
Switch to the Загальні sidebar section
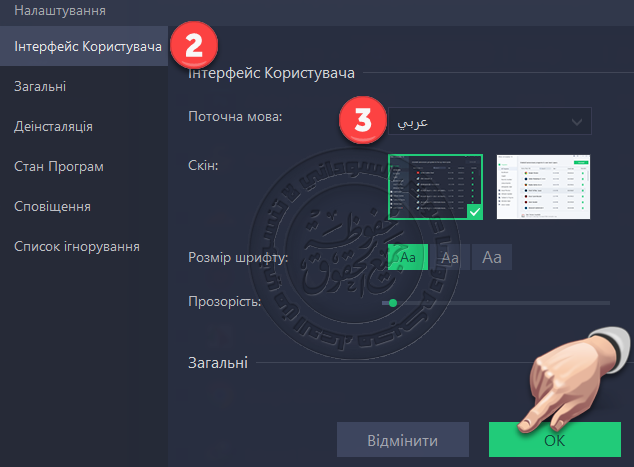pos(40,87)
